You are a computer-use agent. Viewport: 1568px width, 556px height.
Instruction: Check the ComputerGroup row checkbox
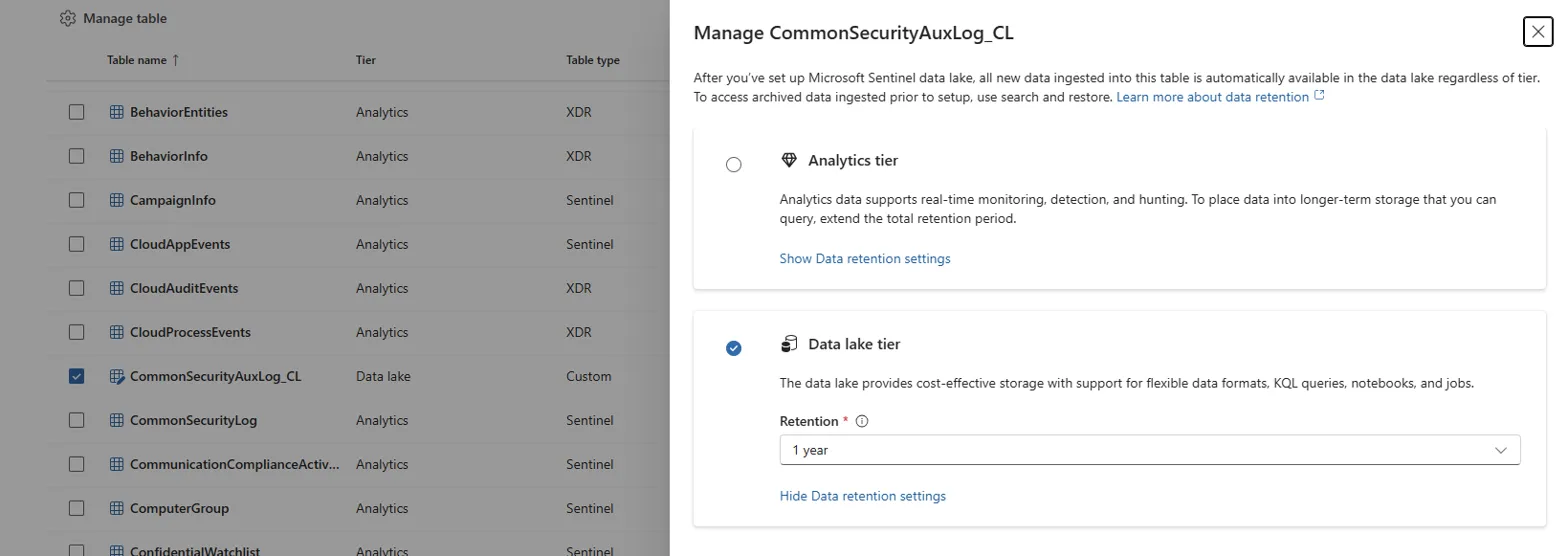click(x=77, y=508)
